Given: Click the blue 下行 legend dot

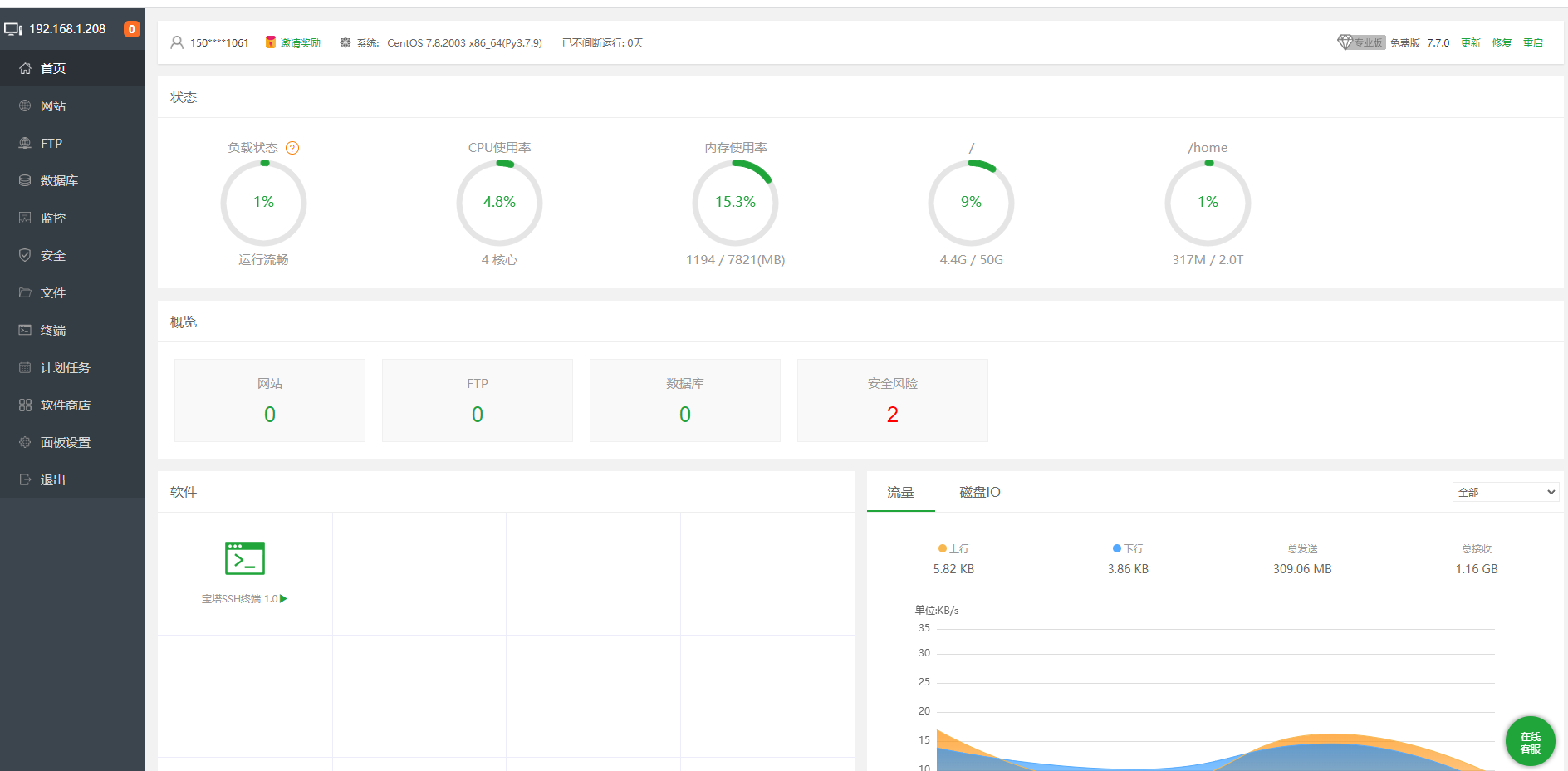Looking at the screenshot, I should pos(1117,548).
